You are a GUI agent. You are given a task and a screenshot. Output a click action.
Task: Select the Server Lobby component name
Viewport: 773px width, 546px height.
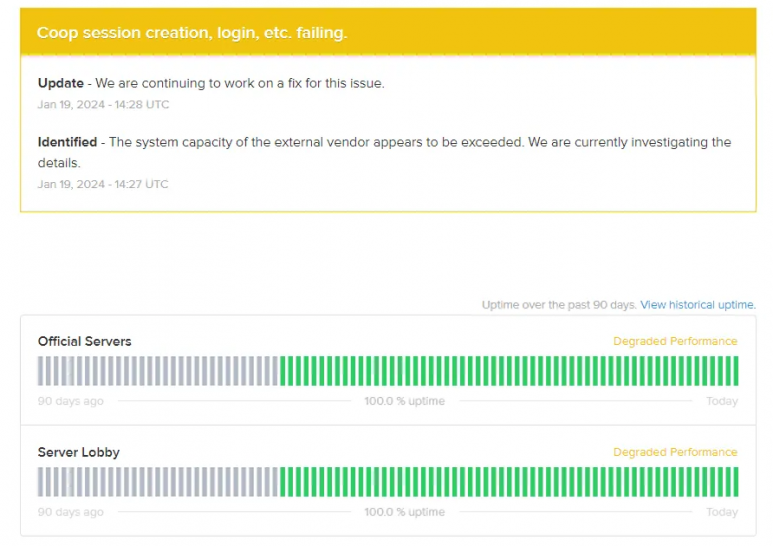(x=78, y=452)
